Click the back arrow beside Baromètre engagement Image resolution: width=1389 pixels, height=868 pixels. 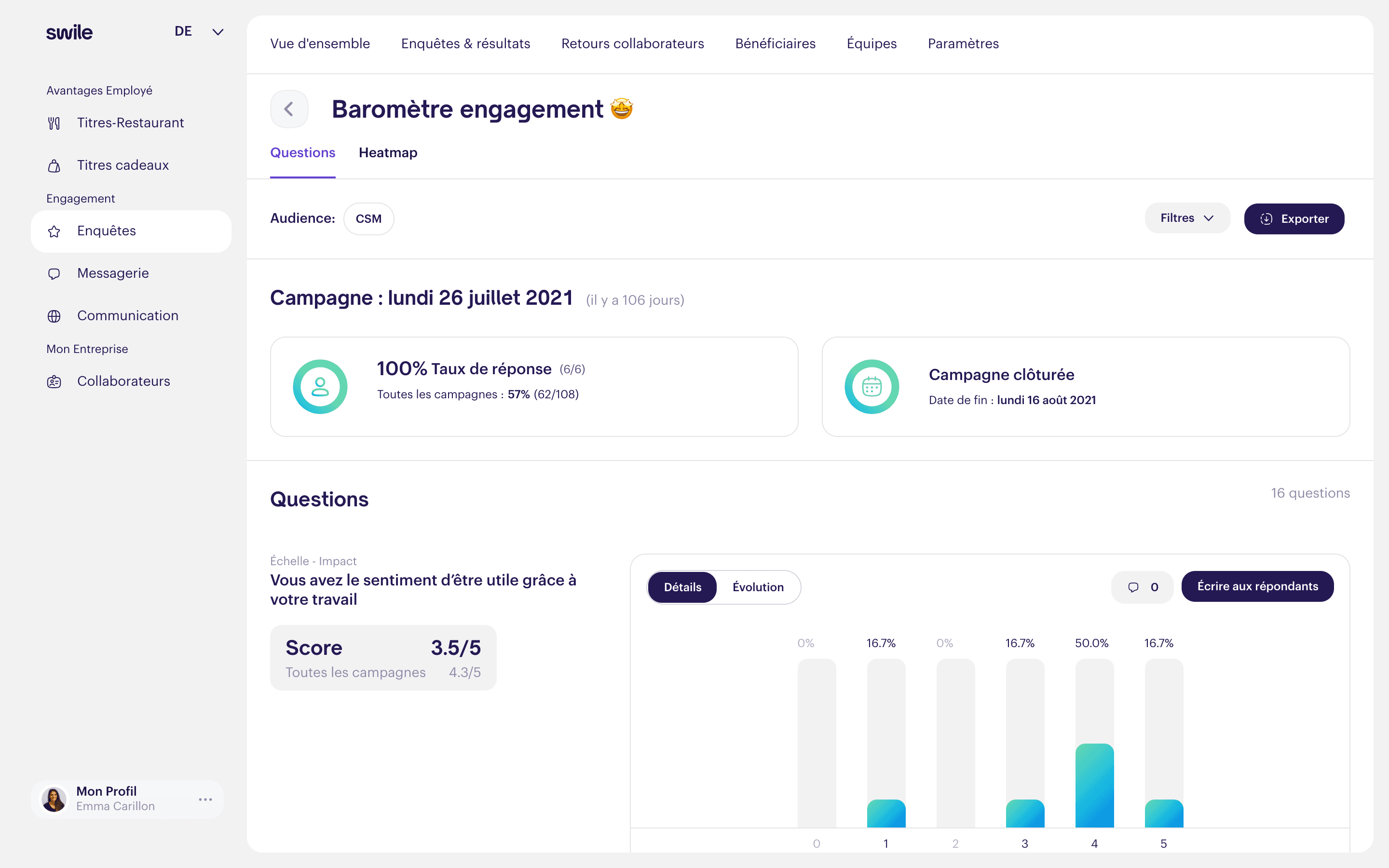pos(289,109)
